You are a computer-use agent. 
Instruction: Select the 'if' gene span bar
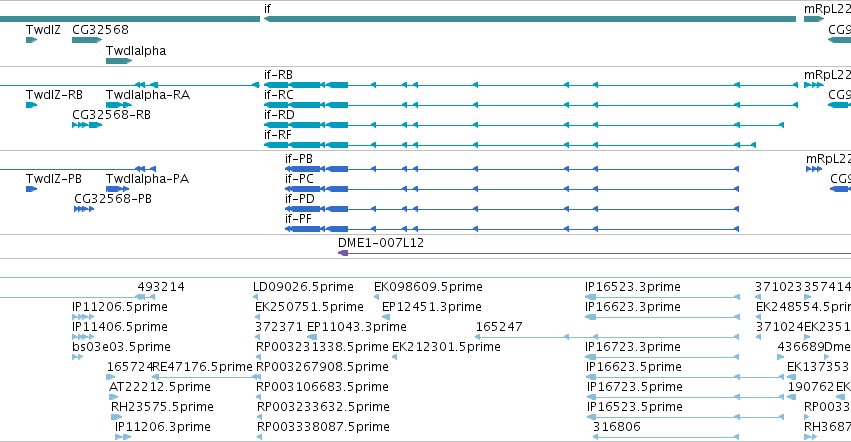[x=530, y=19]
